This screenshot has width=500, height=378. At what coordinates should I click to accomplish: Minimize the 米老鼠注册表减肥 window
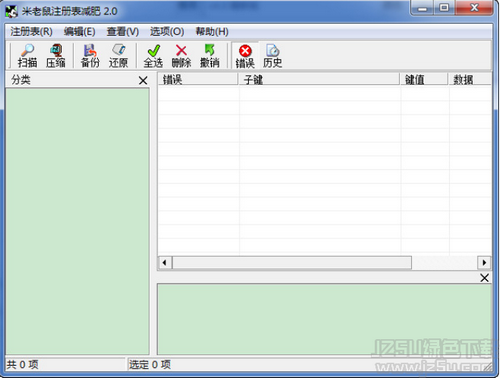coord(422,8)
